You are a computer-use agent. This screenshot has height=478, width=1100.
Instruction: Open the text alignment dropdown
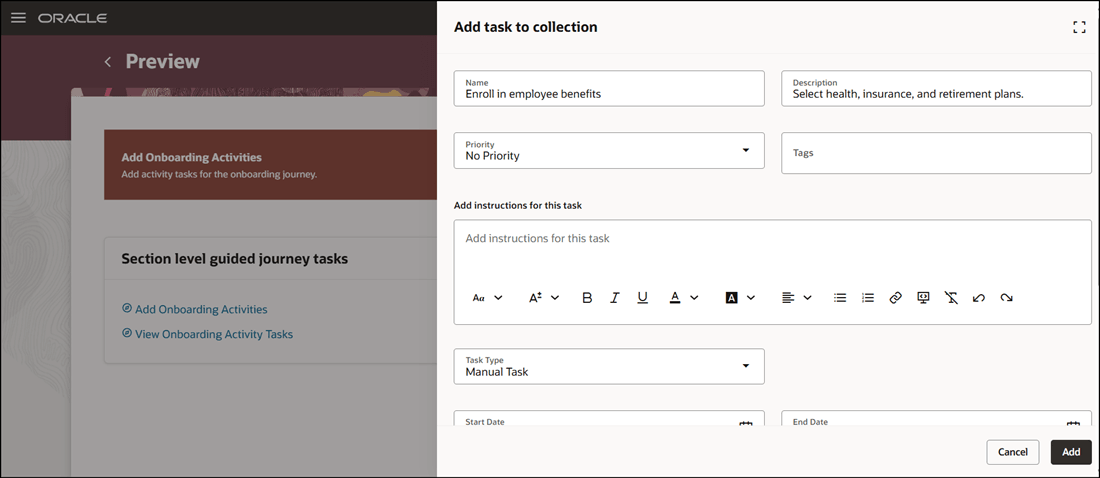[796, 298]
